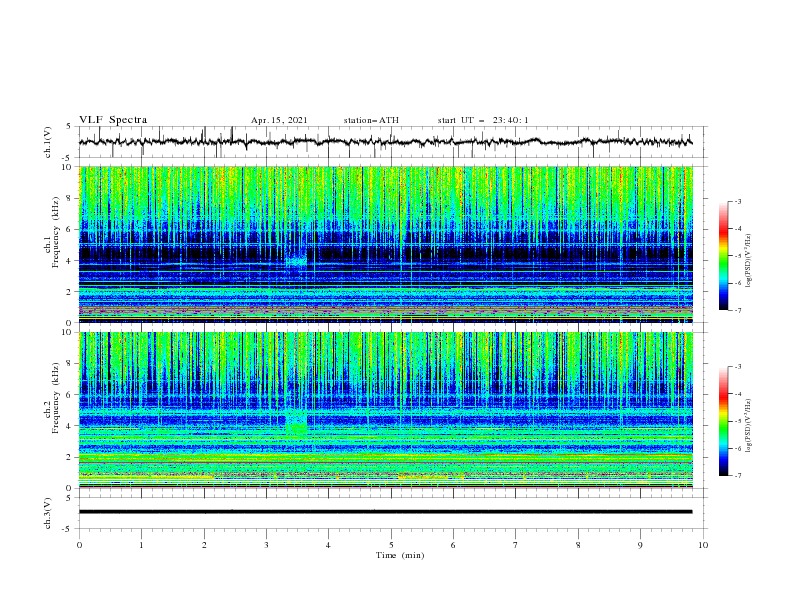Click the "station=ATH" header label
This screenshot has height=612, width=792.
click(x=371, y=120)
